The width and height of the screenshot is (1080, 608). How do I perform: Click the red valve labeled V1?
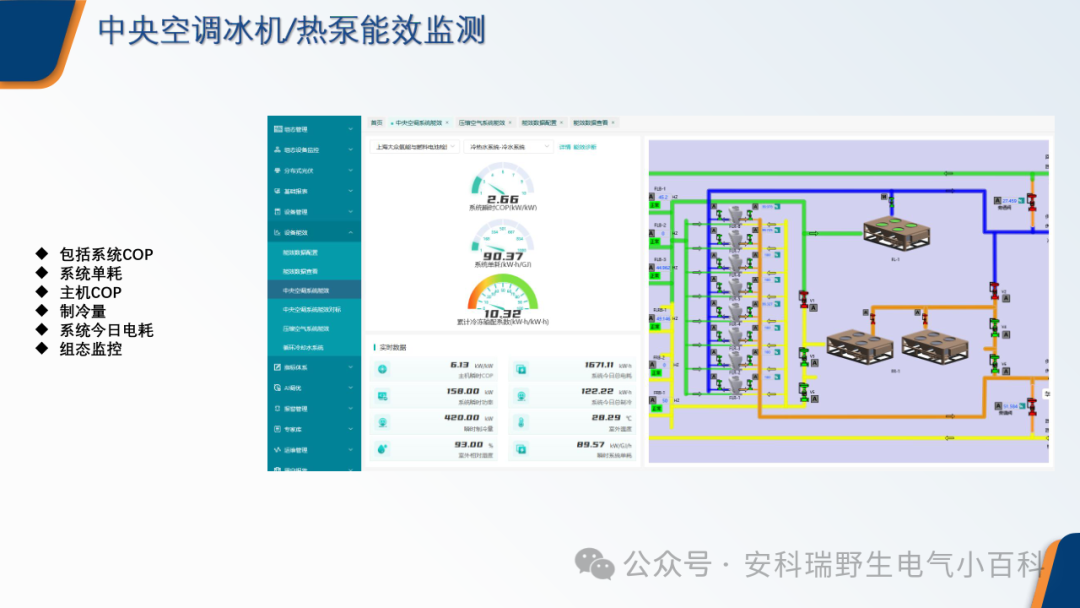point(804,297)
